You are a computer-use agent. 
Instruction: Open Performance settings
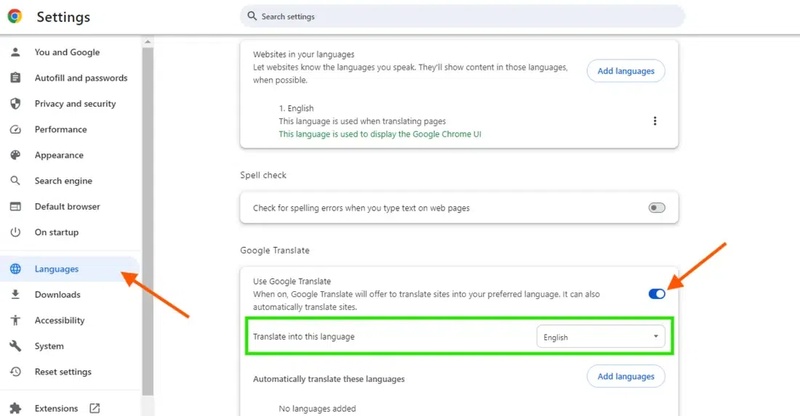pos(61,129)
